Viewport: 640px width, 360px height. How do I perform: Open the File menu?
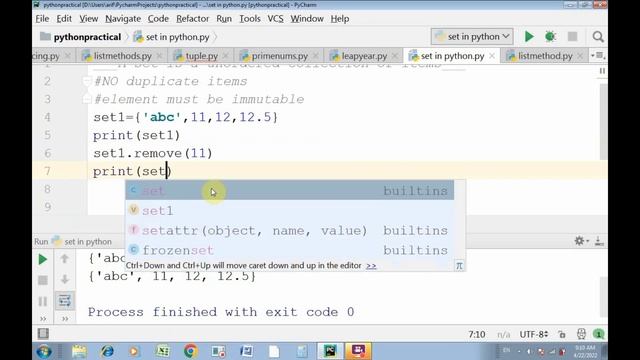pyautogui.click(x=42, y=19)
